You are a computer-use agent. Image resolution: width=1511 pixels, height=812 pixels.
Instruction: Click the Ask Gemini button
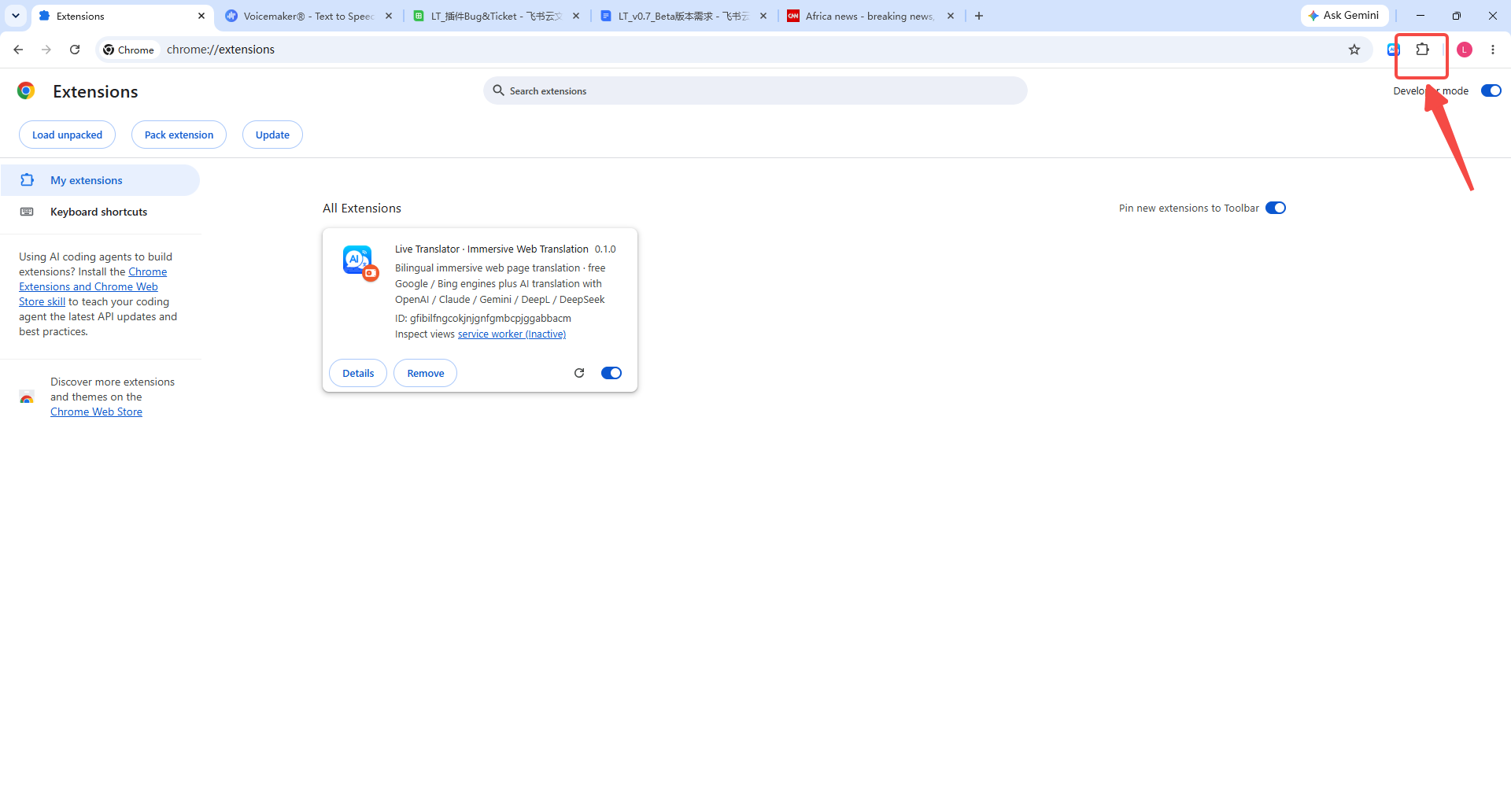[x=1344, y=16]
